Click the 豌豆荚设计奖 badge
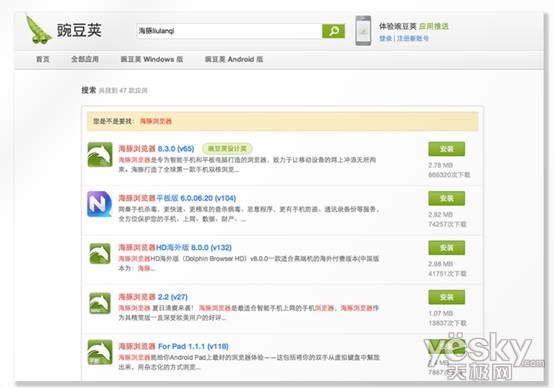The width and height of the screenshot is (554, 388). pyautogui.click(x=227, y=148)
